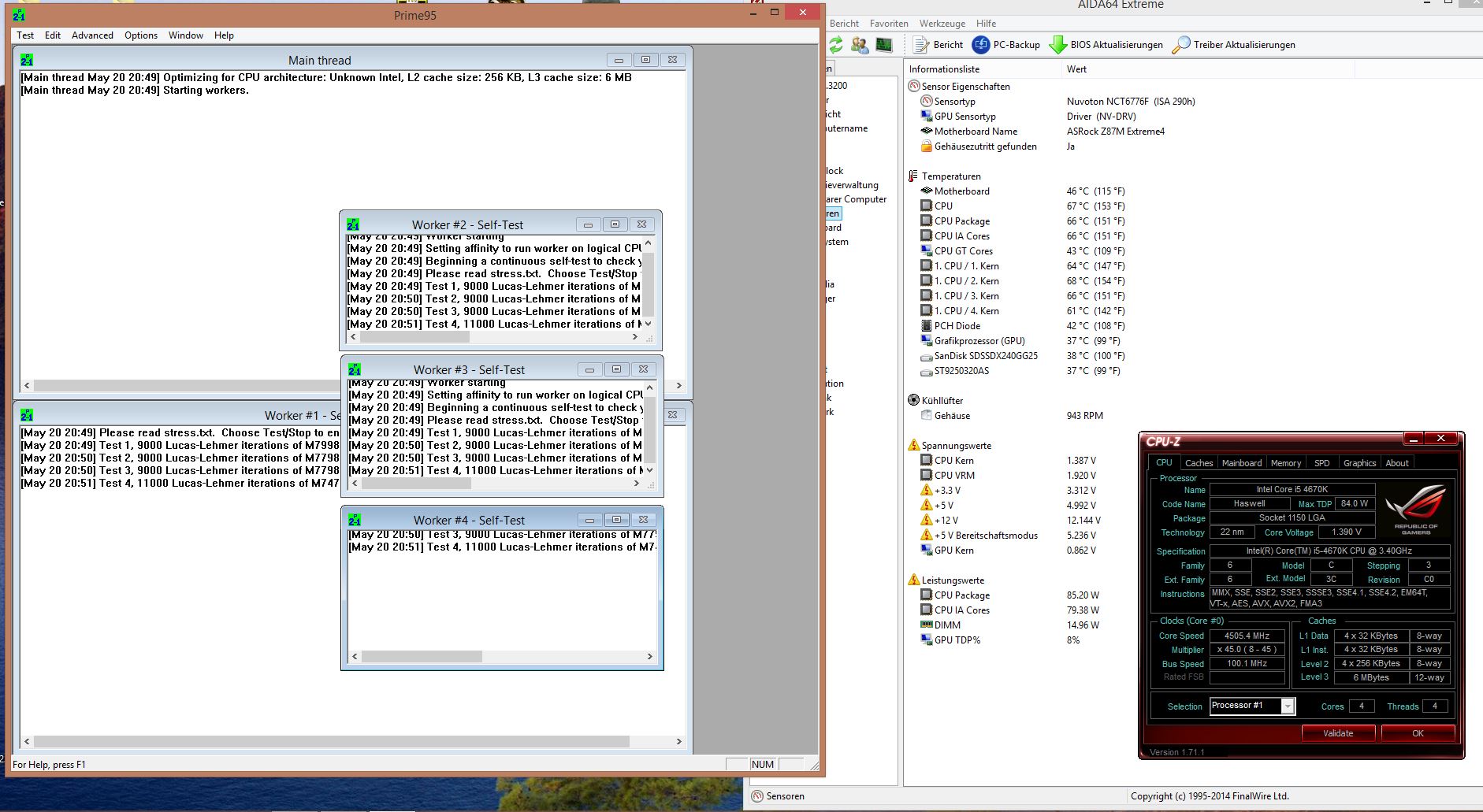Image resolution: width=1483 pixels, height=812 pixels.
Task: Open the About tab in CPU-Z
Action: coord(1397,463)
